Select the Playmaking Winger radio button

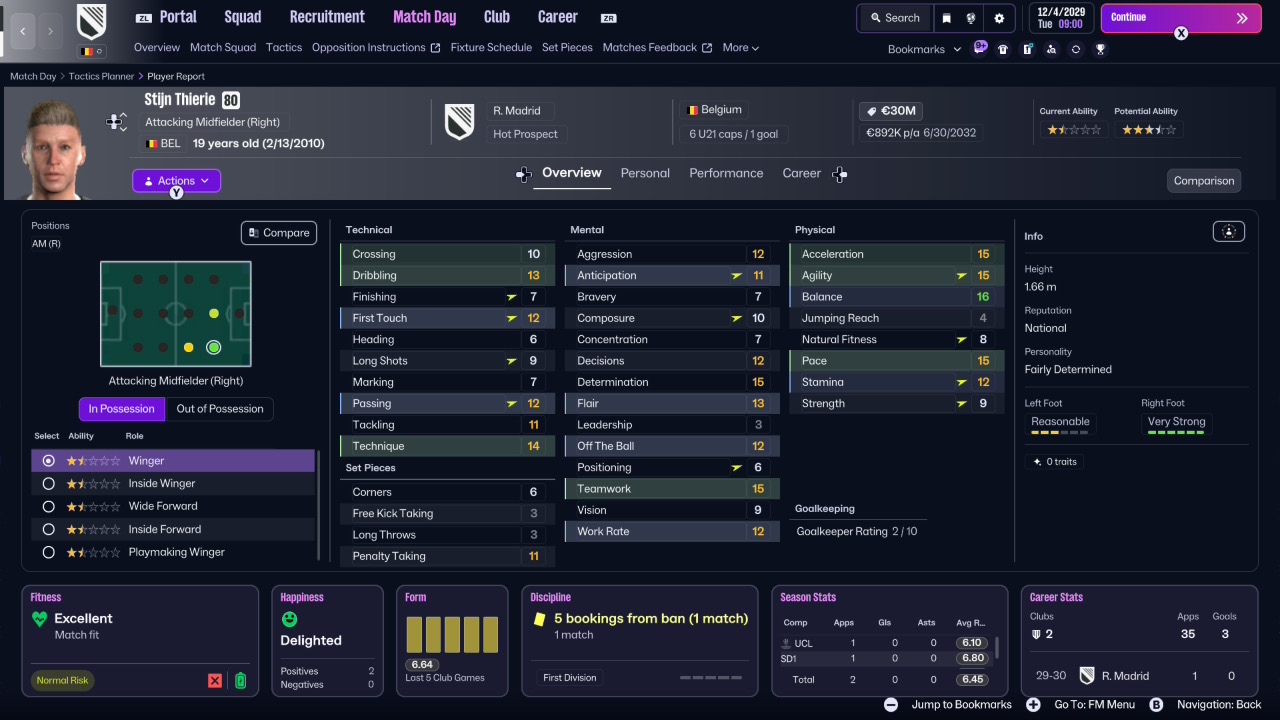tap(48, 552)
